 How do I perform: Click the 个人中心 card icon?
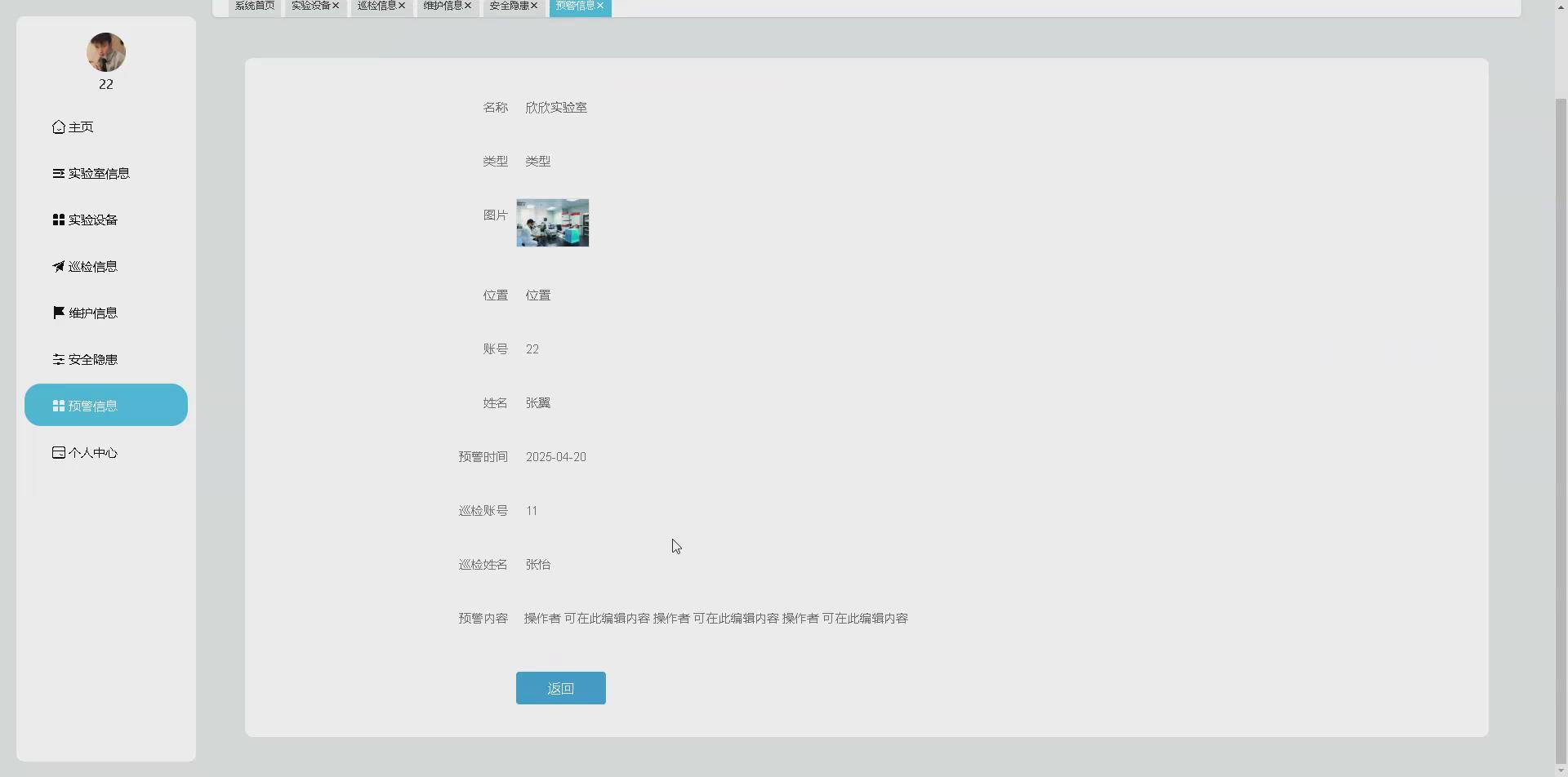tap(59, 453)
